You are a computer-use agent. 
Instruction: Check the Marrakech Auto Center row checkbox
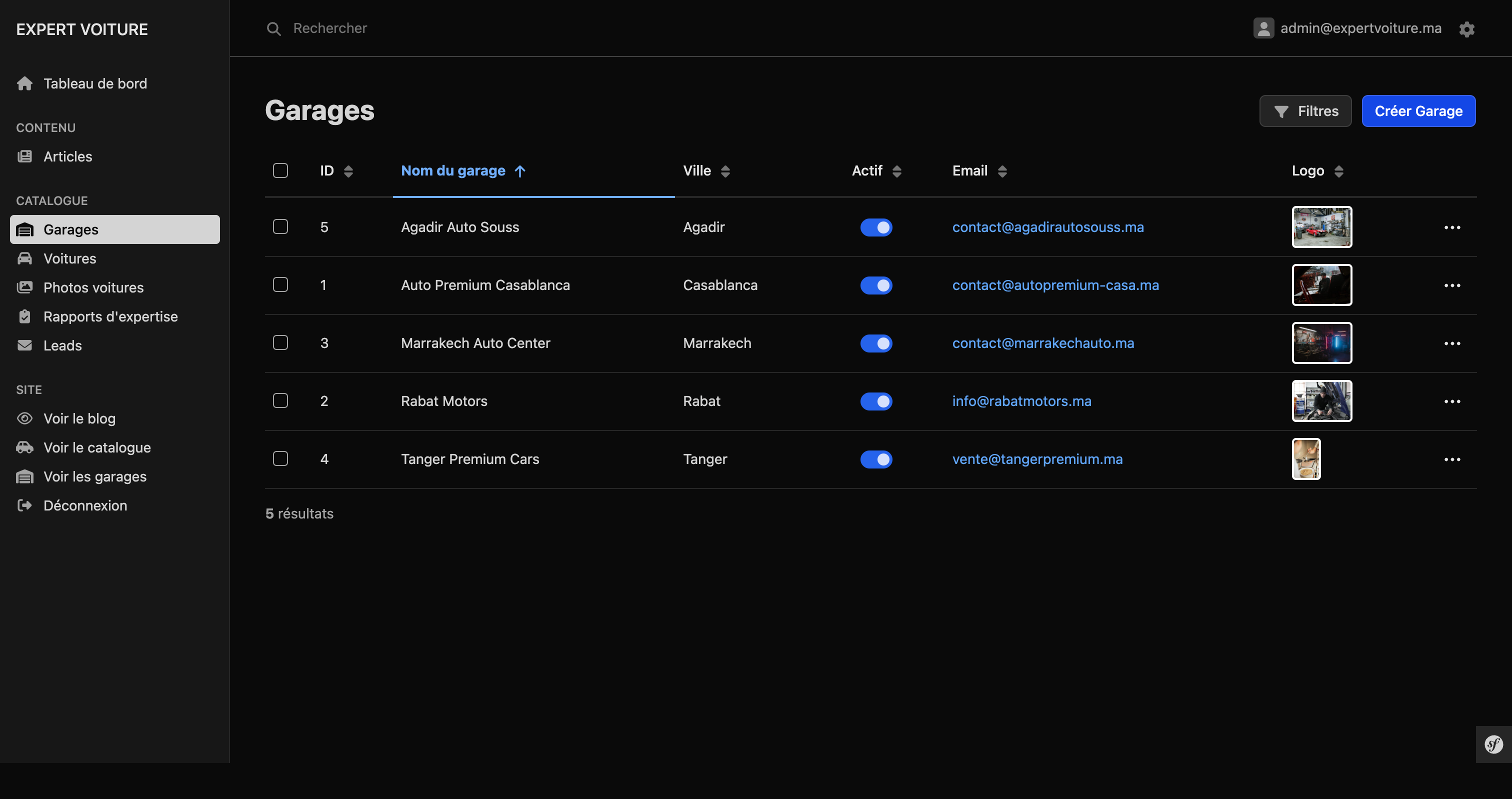[280, 342]
